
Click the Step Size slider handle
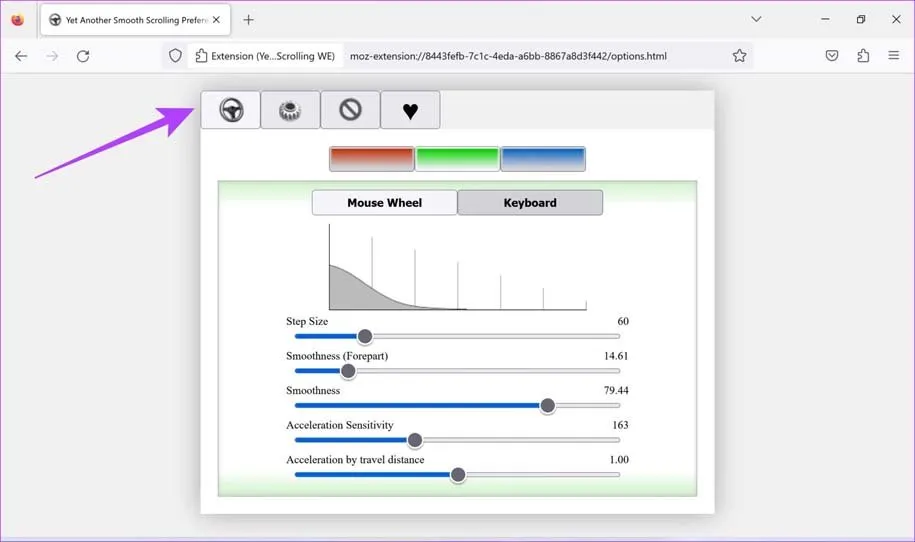click(365, 337)
